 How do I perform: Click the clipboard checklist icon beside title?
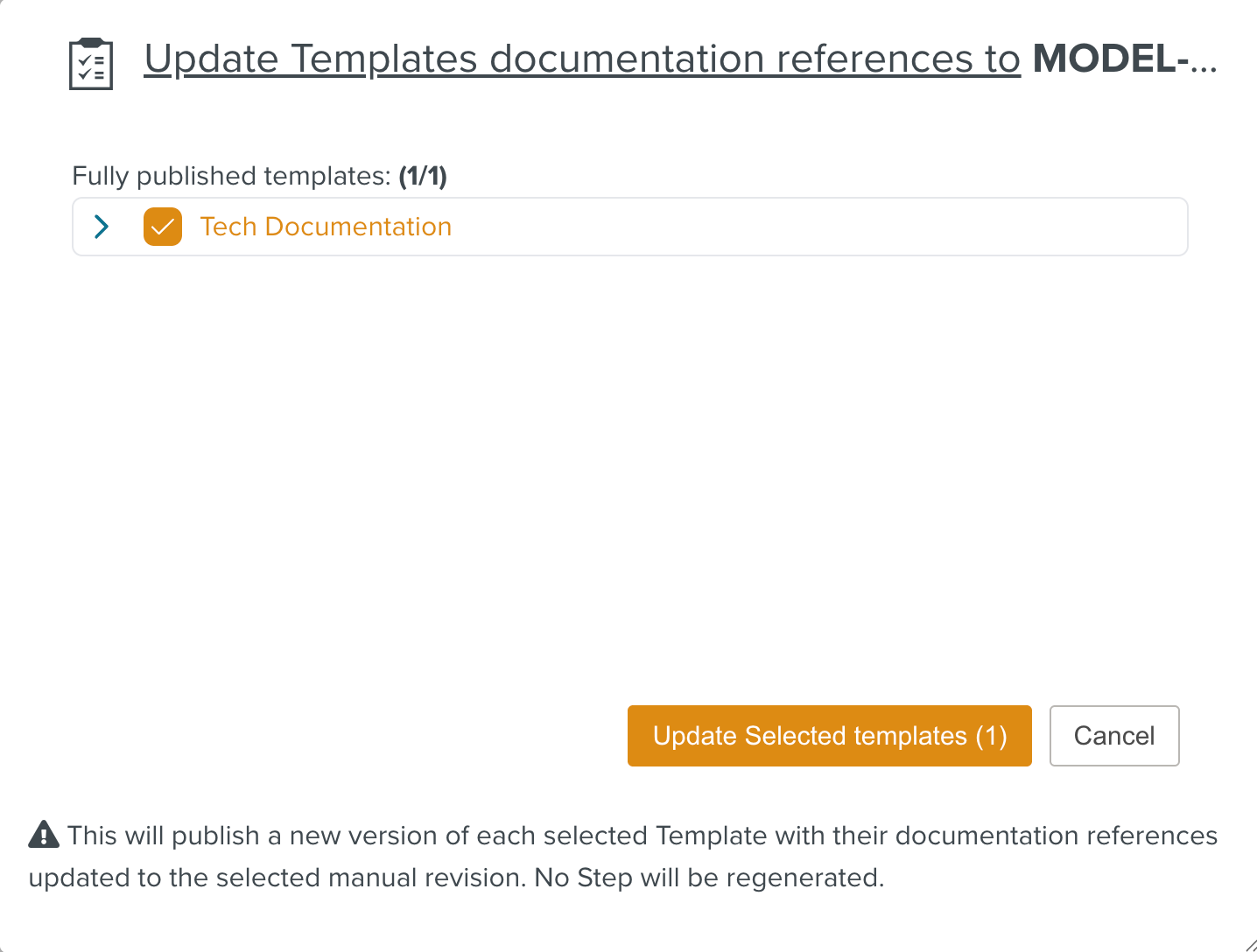tap(91, 64)
